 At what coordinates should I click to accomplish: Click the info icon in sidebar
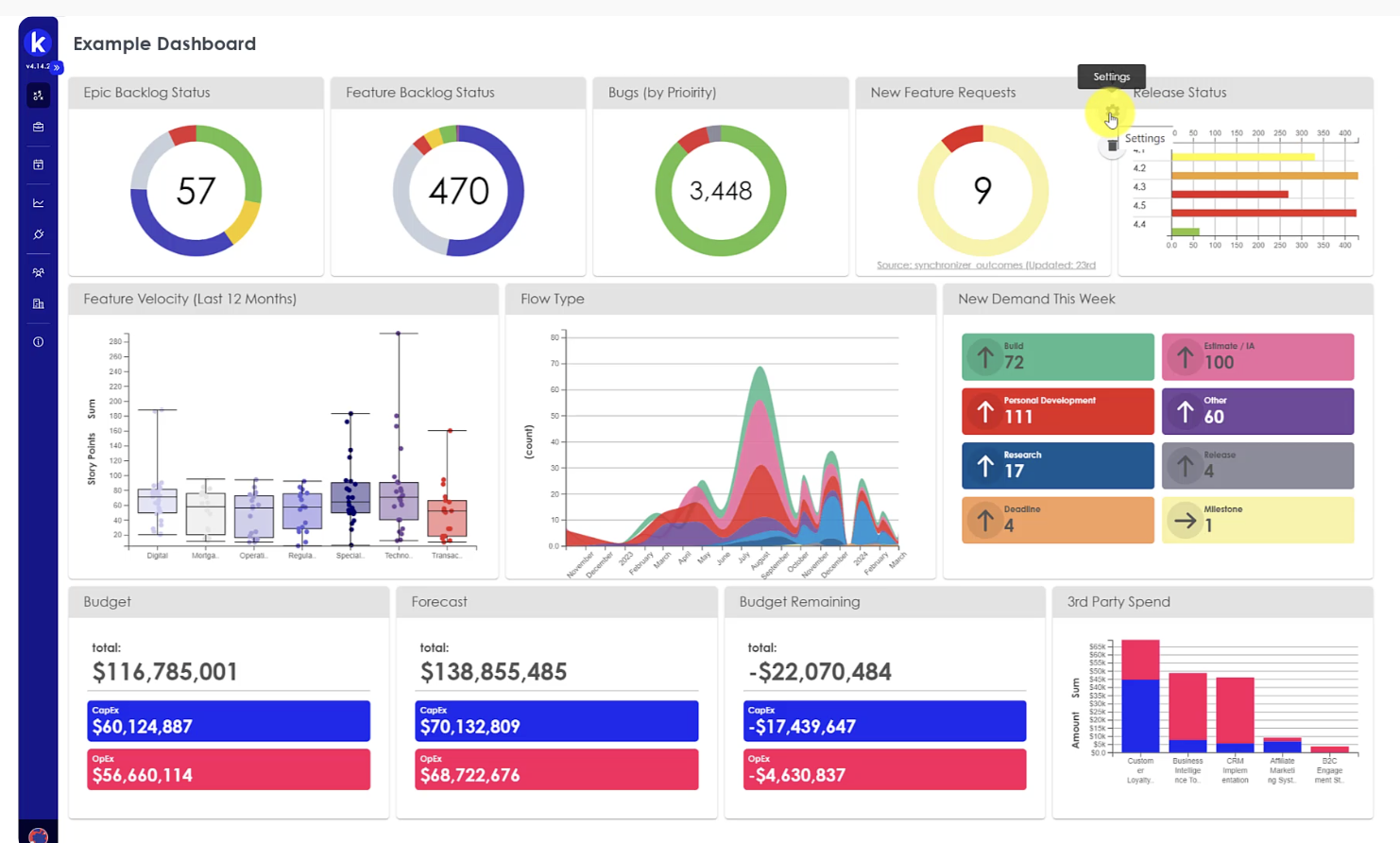click(38, 342)
